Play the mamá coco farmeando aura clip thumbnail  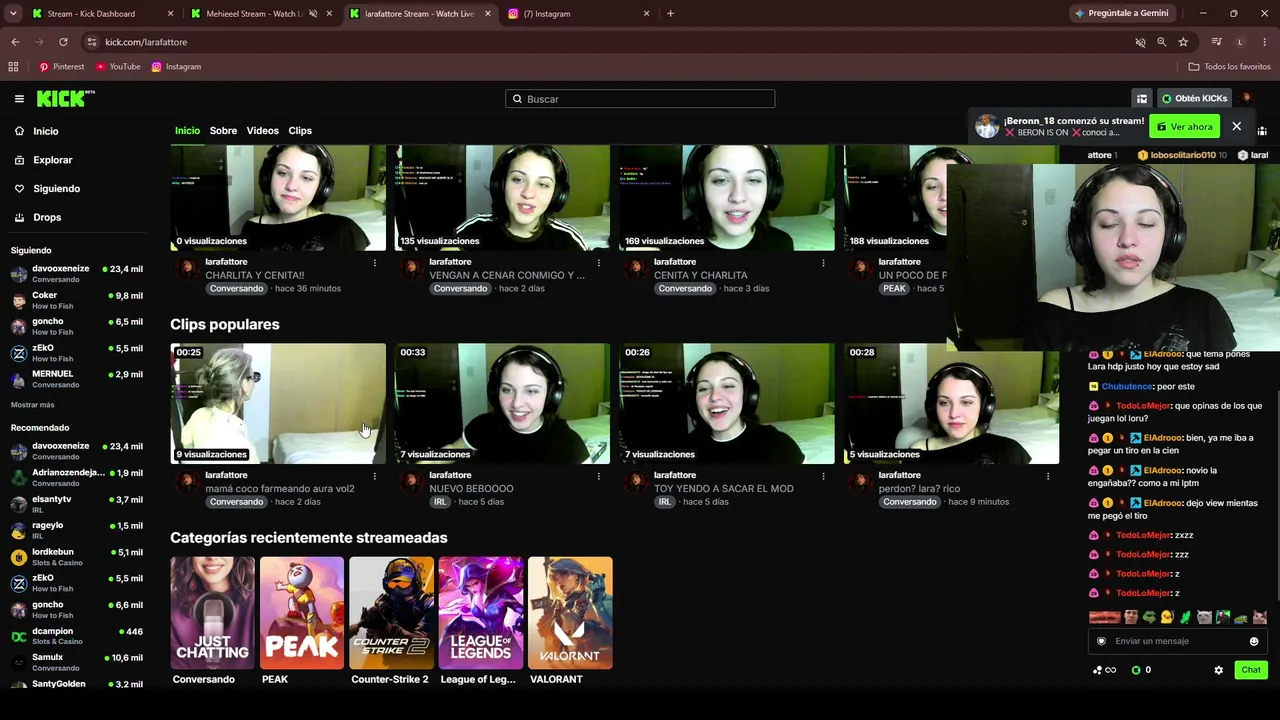278,404
